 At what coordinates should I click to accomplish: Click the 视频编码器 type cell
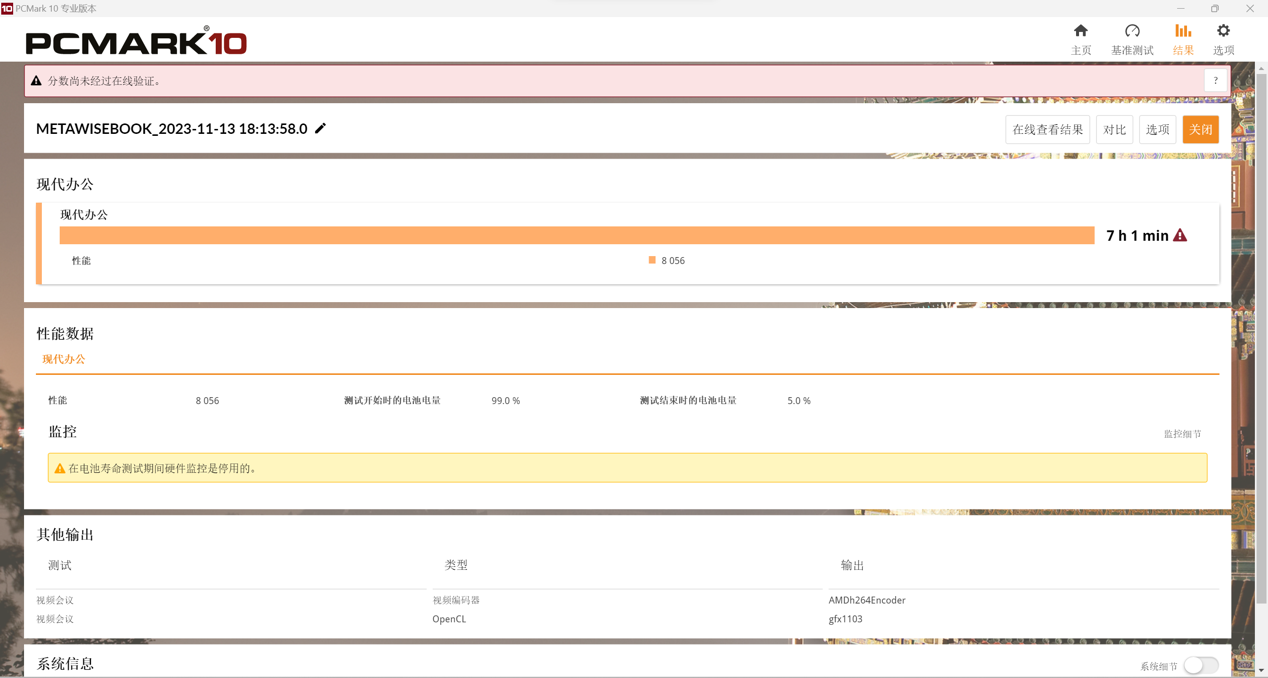[456, 600]
